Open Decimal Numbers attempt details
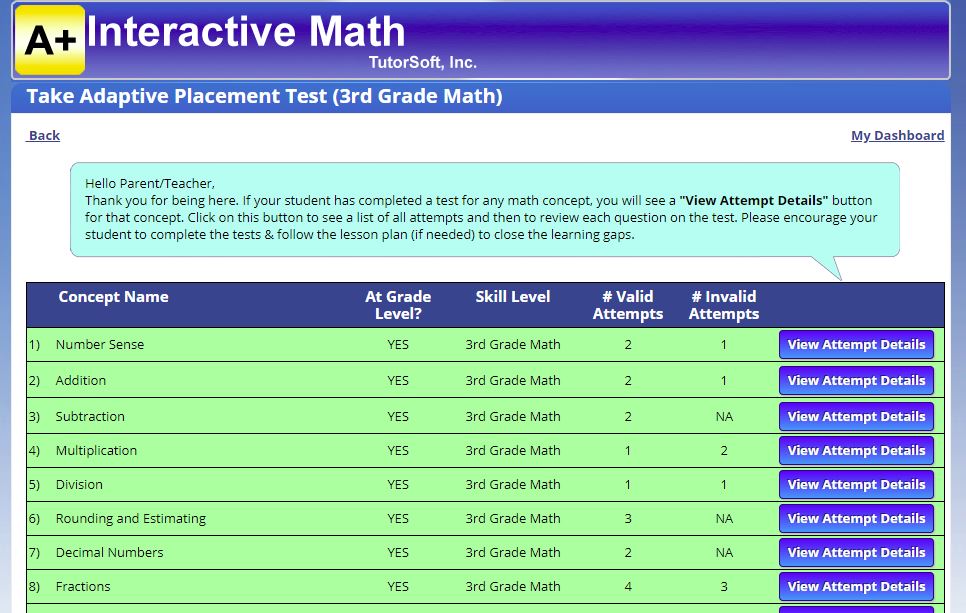Screen dimensions: 966x613 (x=856, y=552)
